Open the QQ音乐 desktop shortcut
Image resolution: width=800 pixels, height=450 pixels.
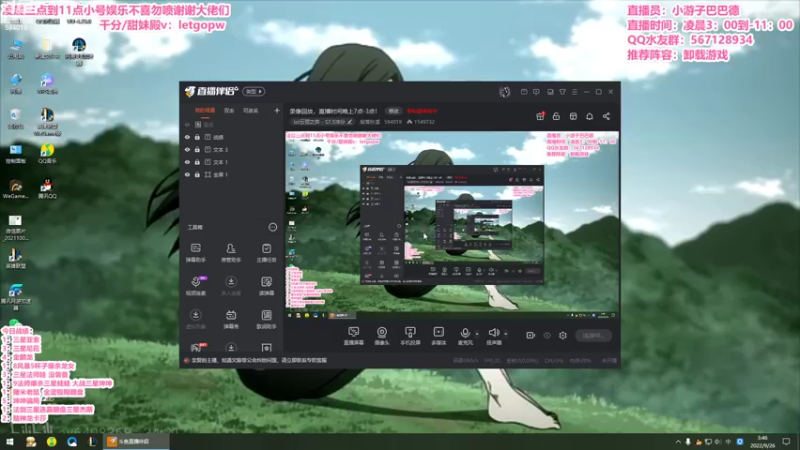47,153
